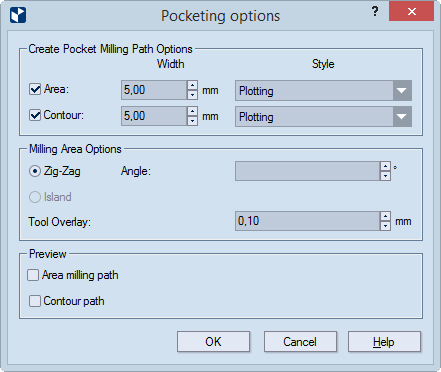Click the question mark help icon
This screenshot has height=372, width=441.
pyautogui.click(x=375, y=11)
